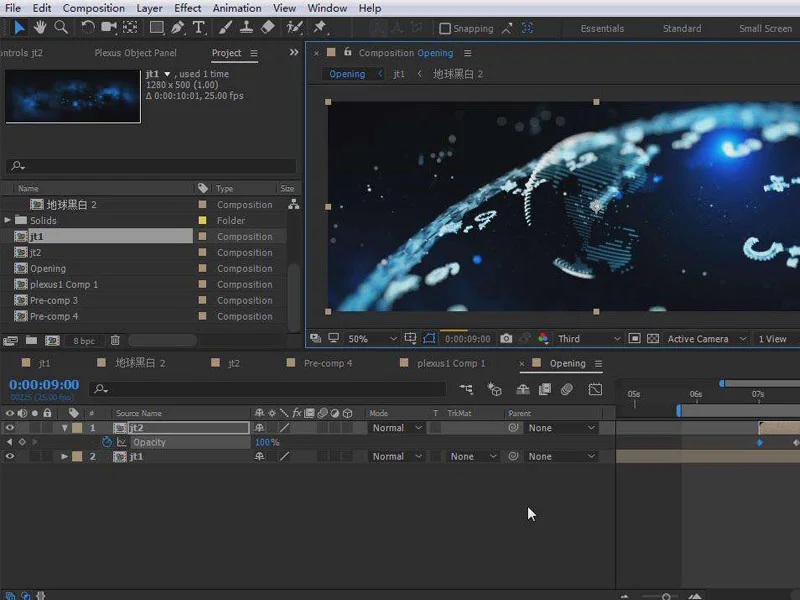Image resolution: width=800 pixels, height=600 pixels.
Task: Expand the Solids folder
Action: (7, 220)
